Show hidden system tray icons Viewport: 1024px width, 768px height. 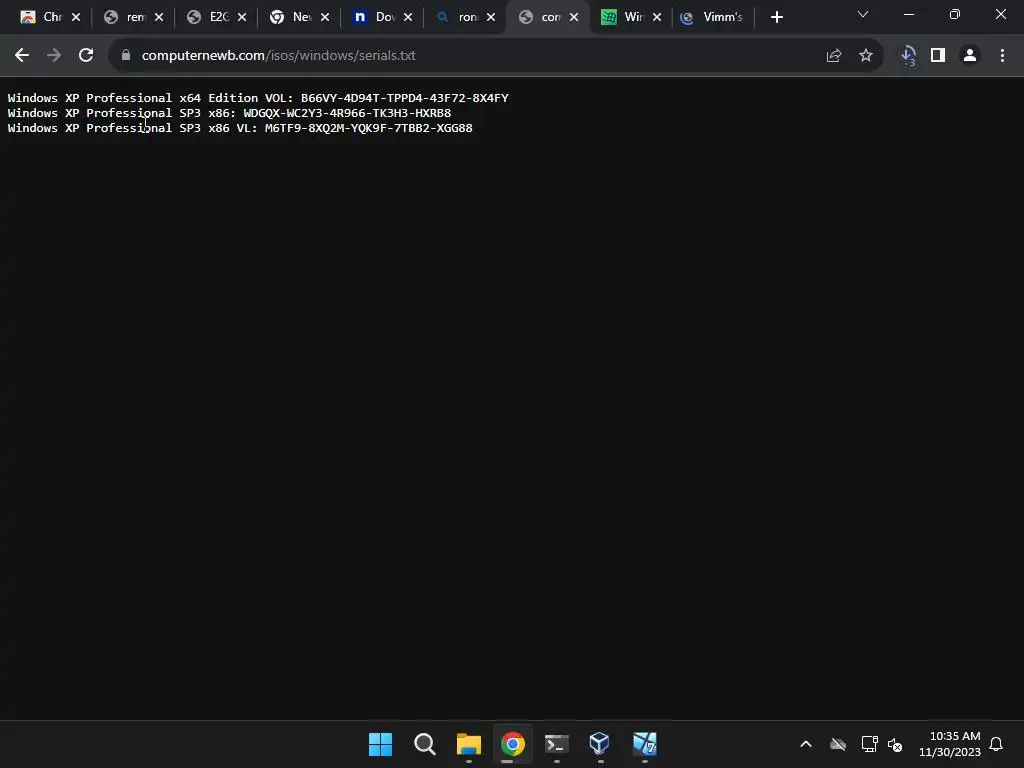(806, 744)
